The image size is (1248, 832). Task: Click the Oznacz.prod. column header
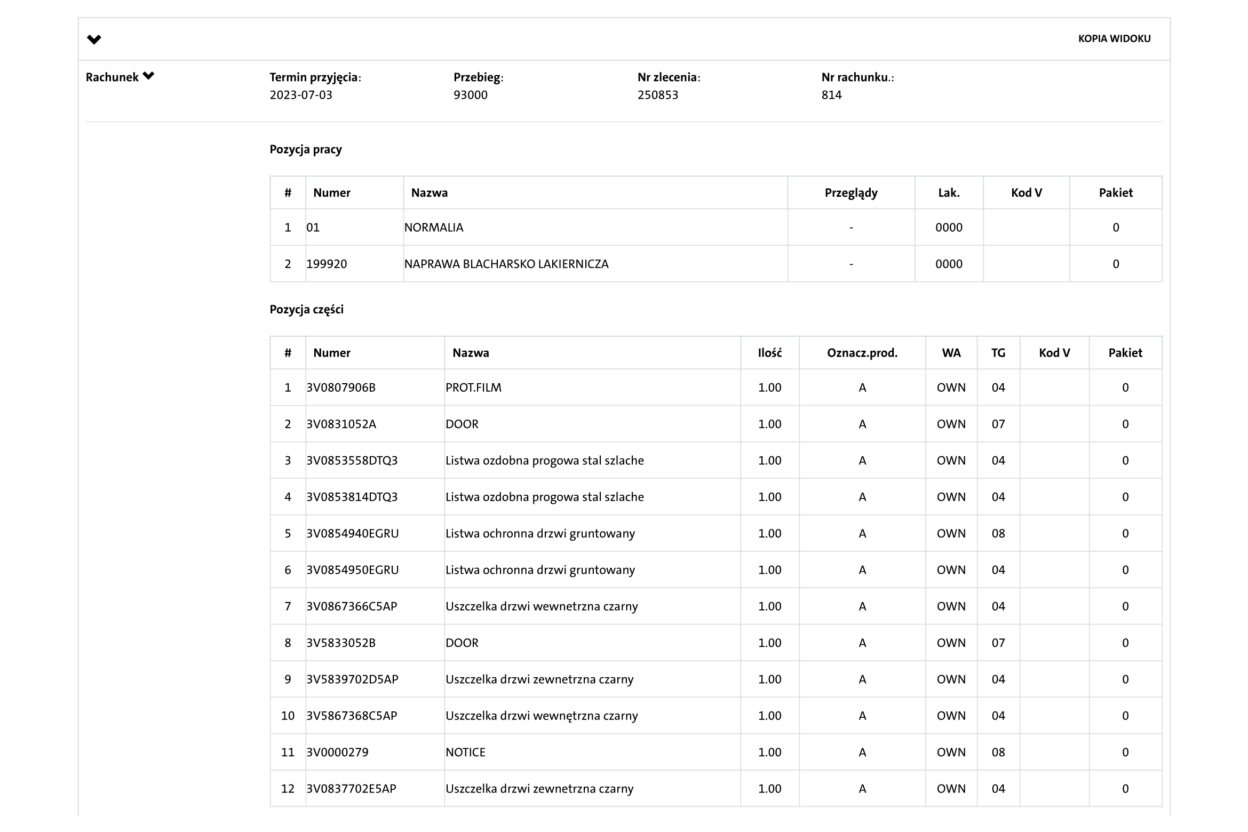[861, 353]
